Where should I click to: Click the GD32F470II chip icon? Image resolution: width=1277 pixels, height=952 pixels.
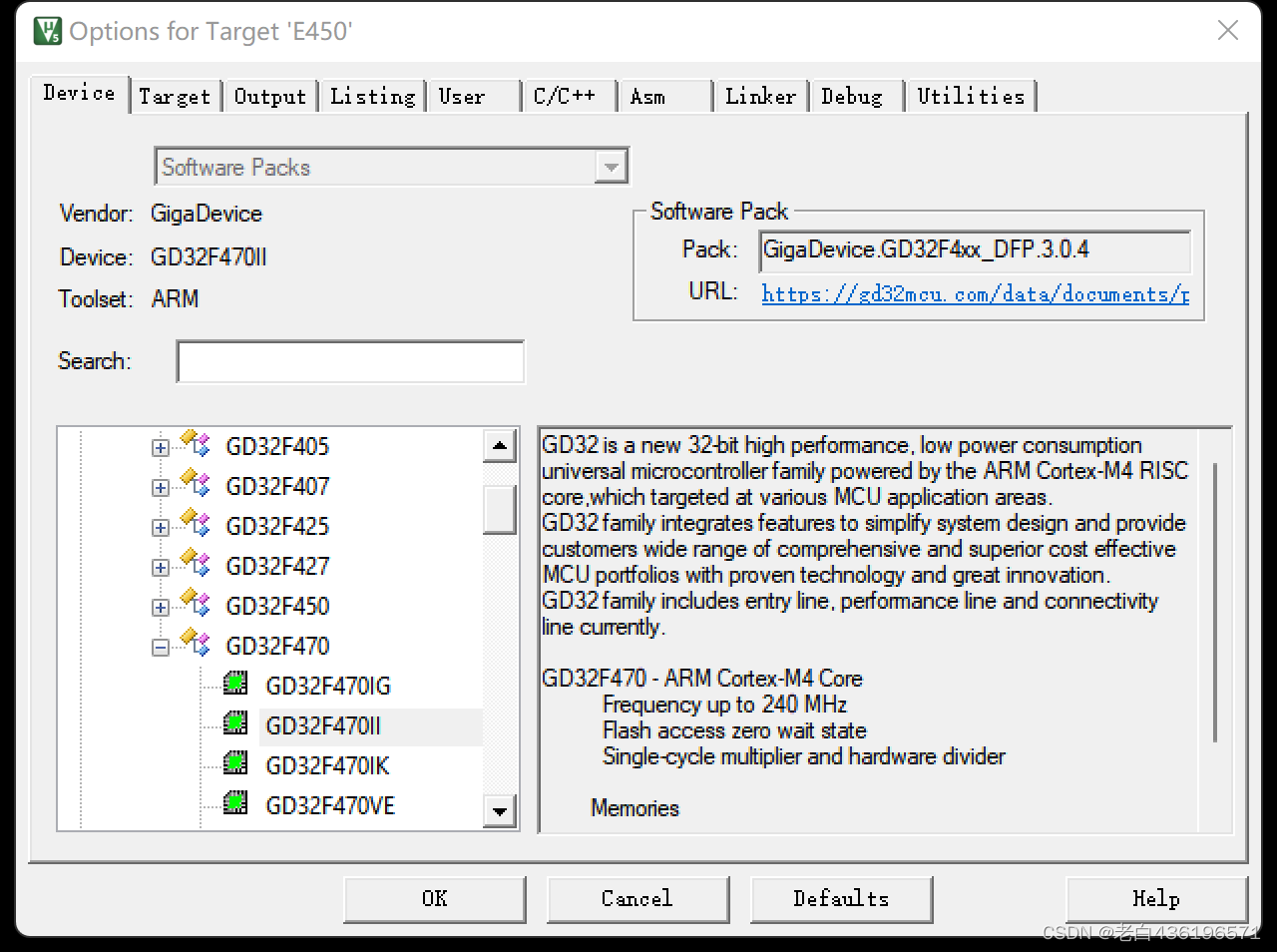[x=235, y=723]
